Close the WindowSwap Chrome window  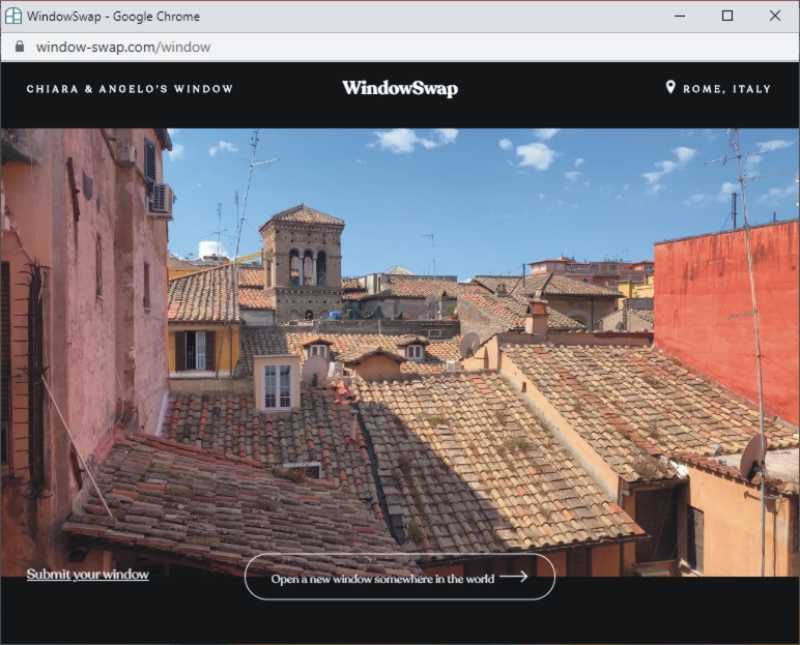(x=775, y=16)
